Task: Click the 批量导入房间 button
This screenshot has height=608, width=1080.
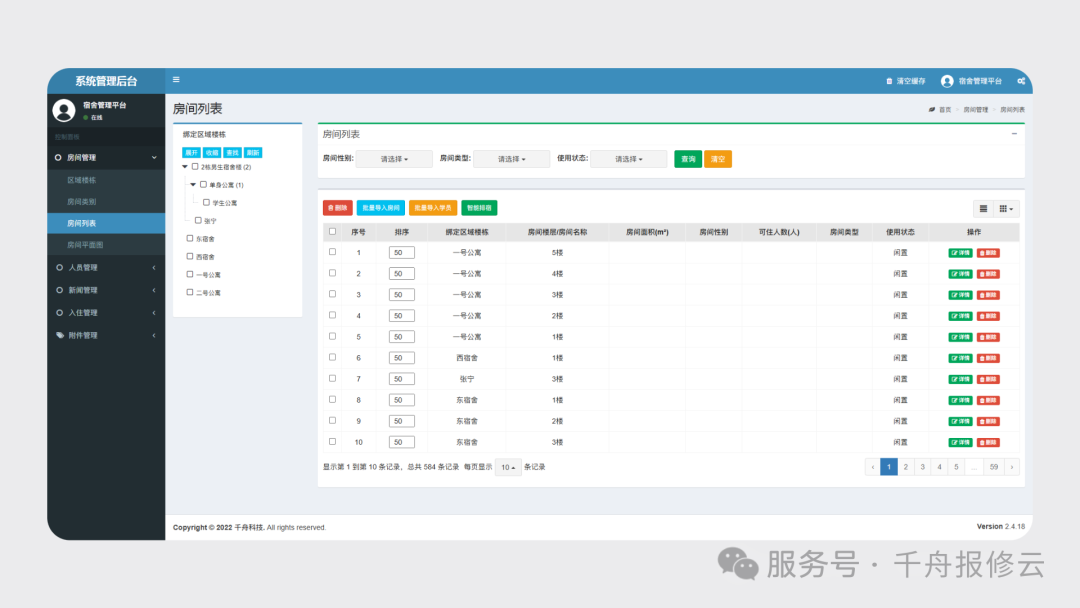Action: 380,208
